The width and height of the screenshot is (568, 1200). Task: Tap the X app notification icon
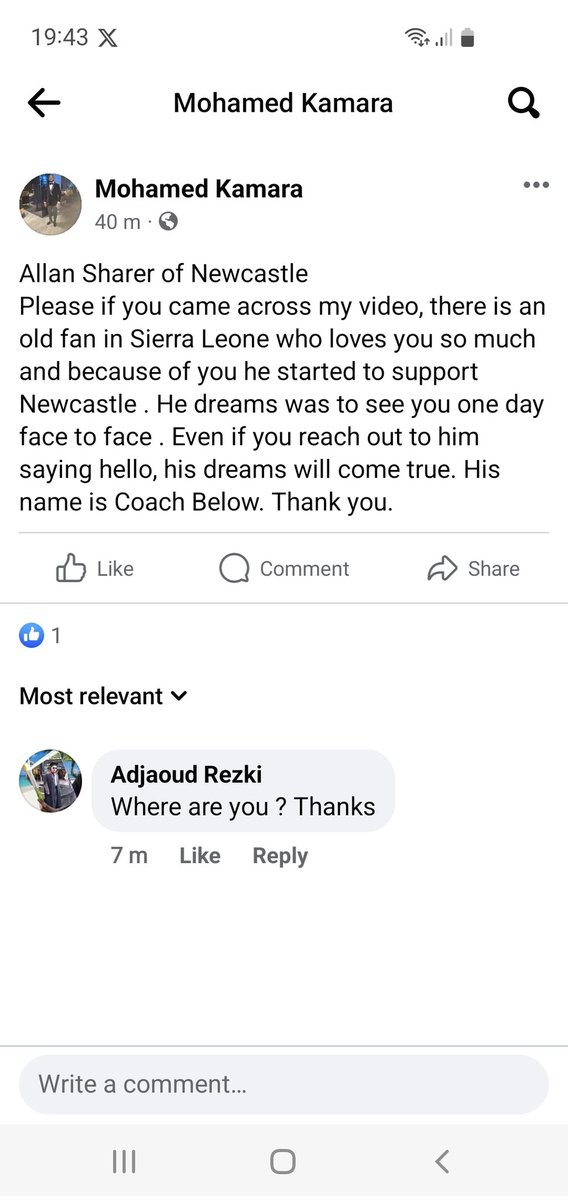coord(108,38)
